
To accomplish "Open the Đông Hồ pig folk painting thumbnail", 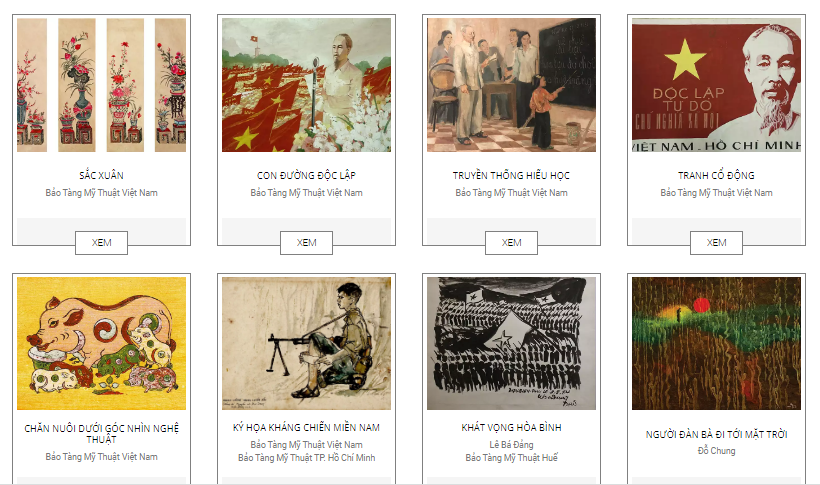I will tap(101, 343).
